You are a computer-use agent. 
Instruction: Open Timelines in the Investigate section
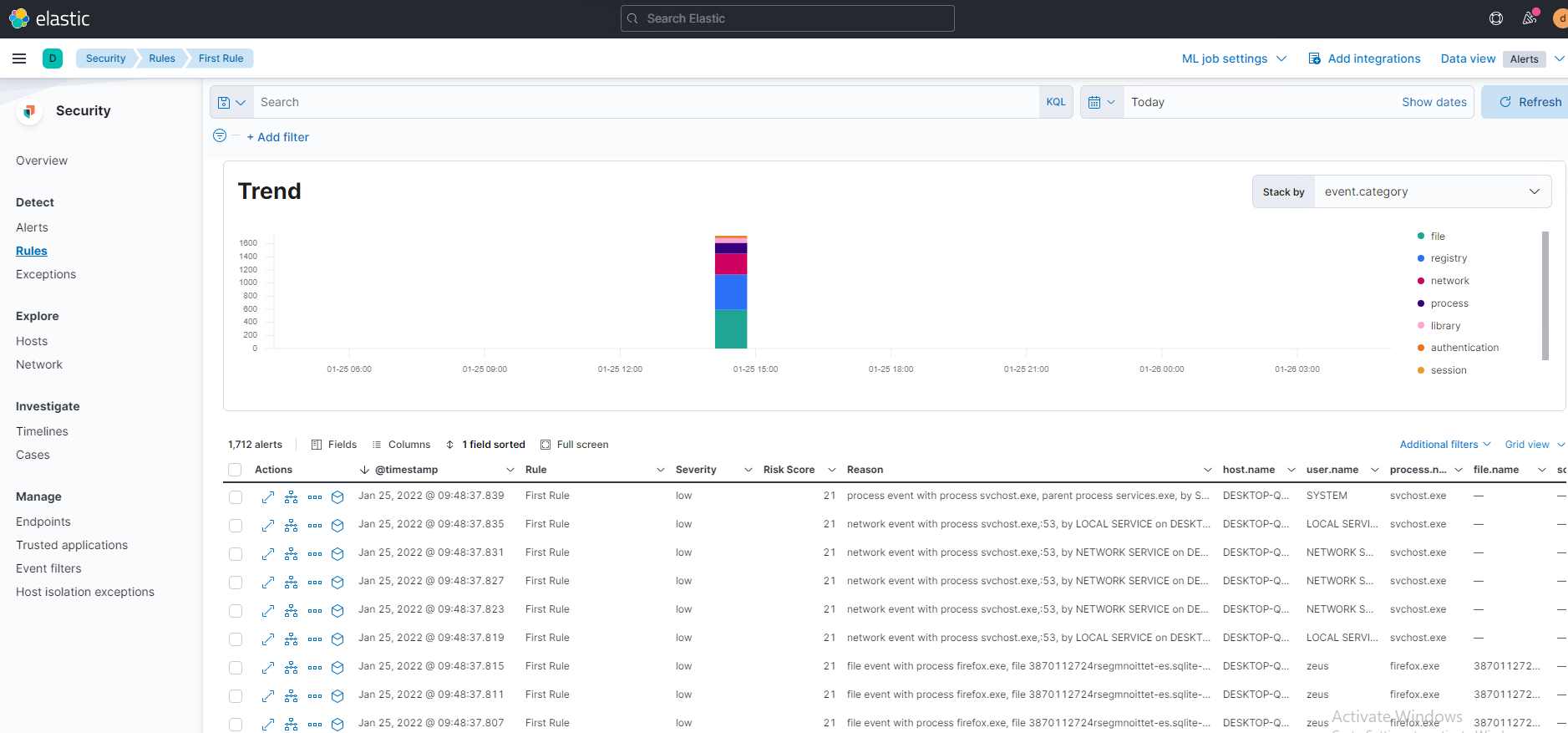42,431
